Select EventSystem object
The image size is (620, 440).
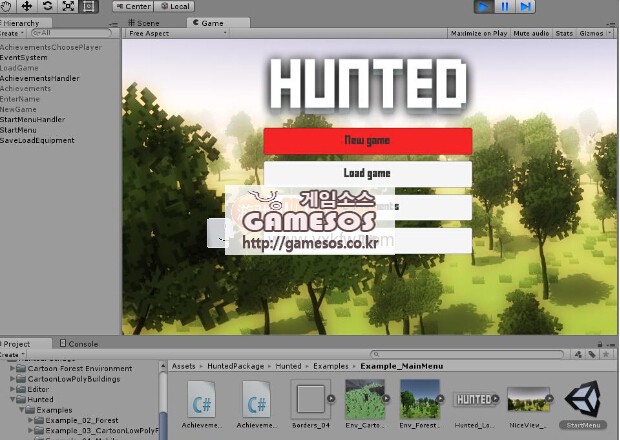24,57
